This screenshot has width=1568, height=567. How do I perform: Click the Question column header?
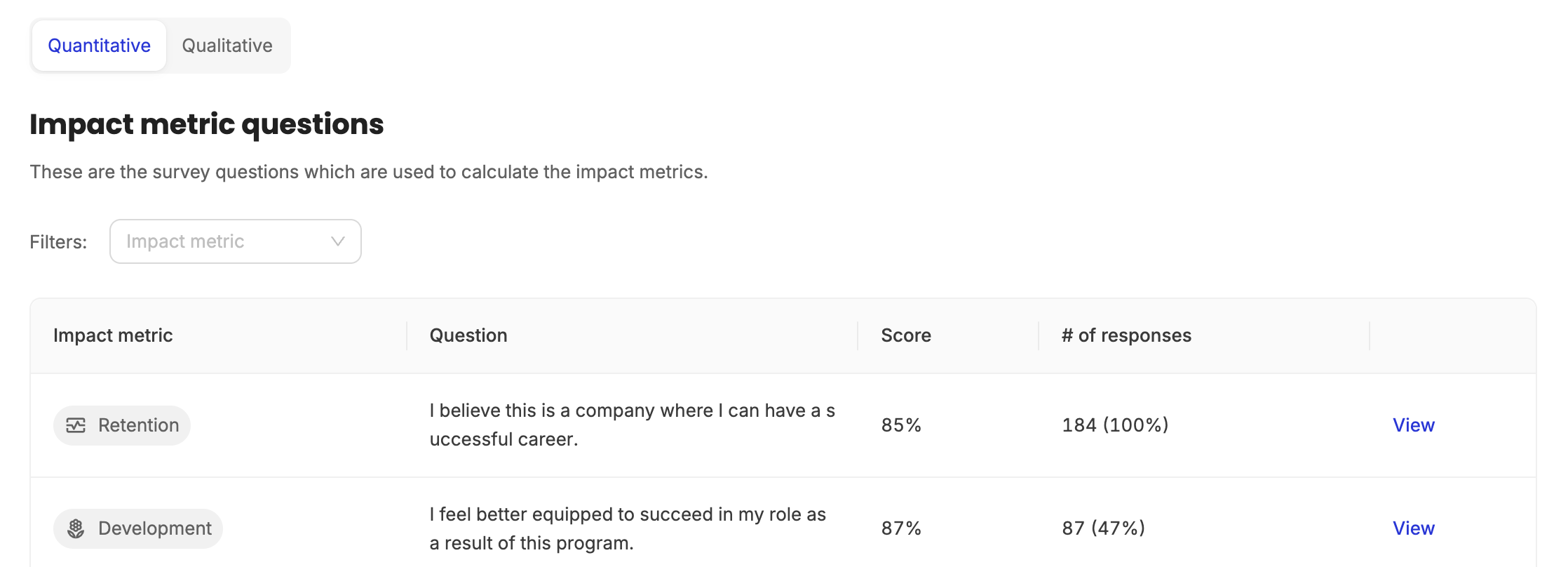468,335
